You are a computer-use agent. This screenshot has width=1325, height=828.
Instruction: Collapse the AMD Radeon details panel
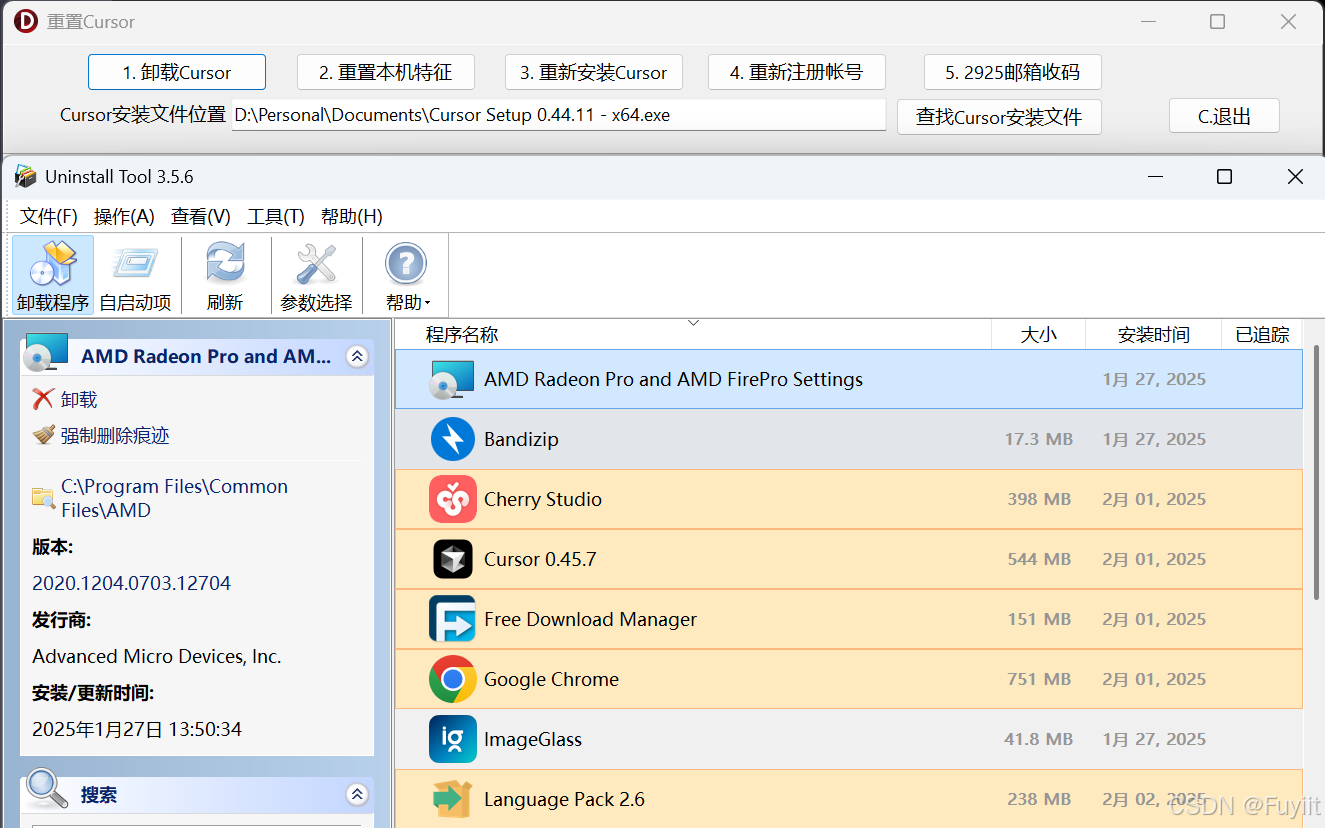[357, 356]
